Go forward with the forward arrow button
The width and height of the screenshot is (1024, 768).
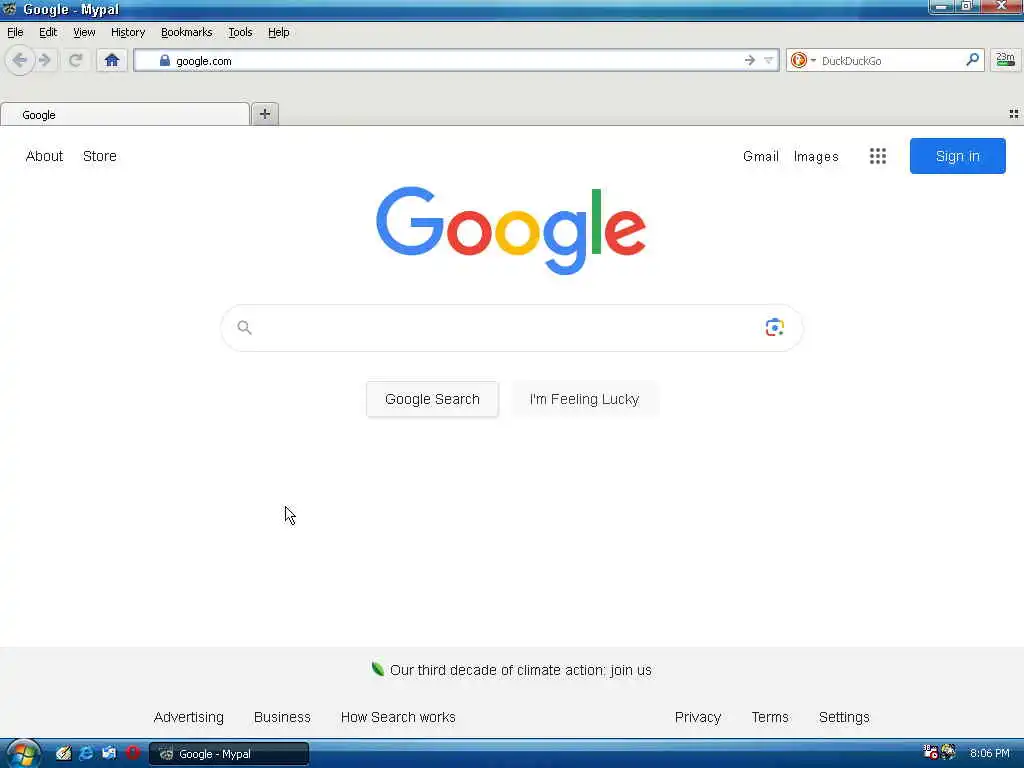click(44, 61)
